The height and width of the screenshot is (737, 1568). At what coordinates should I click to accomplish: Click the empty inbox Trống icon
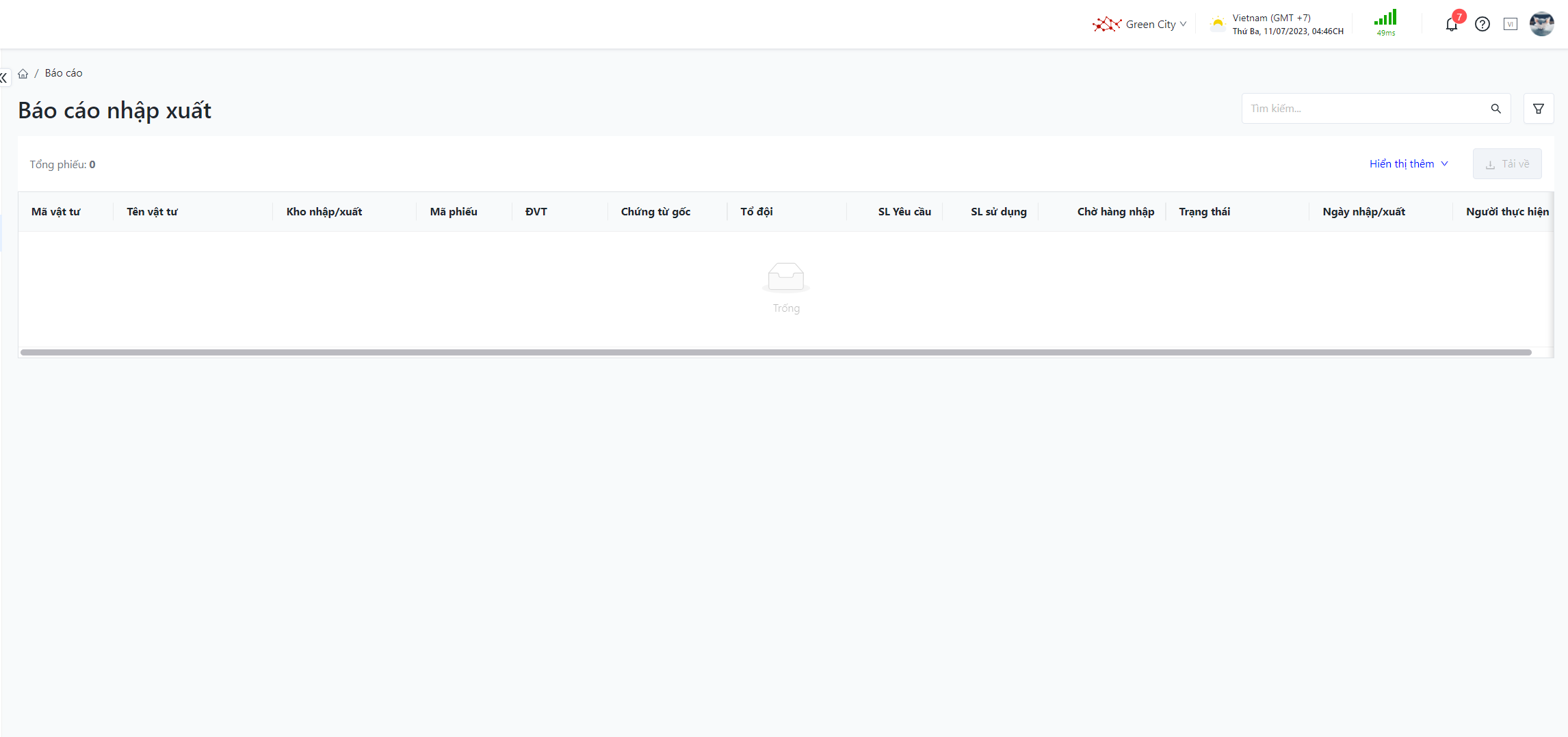(786, 278)
